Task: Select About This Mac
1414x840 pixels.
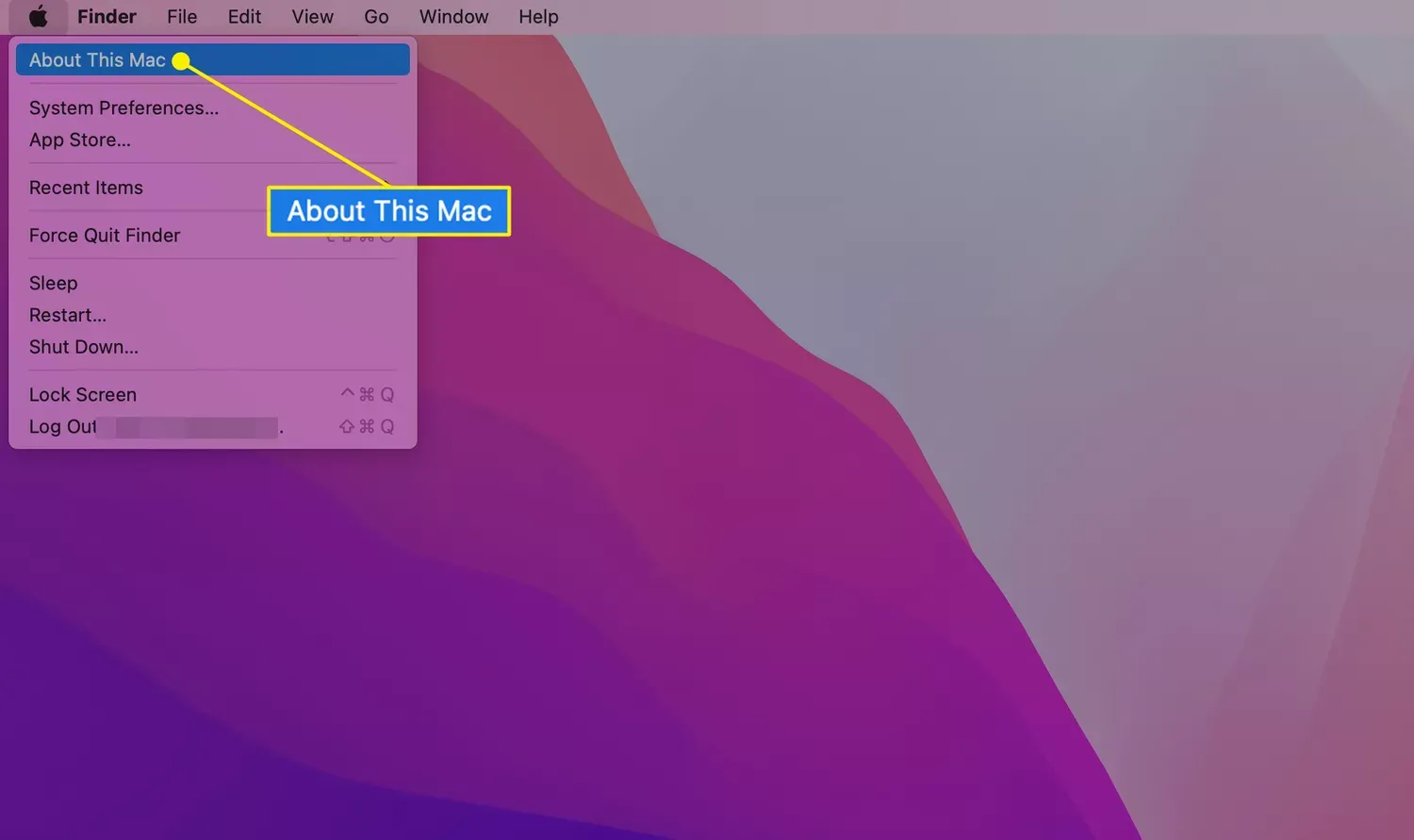Action: pyautogui.click(x=97, y=59)
